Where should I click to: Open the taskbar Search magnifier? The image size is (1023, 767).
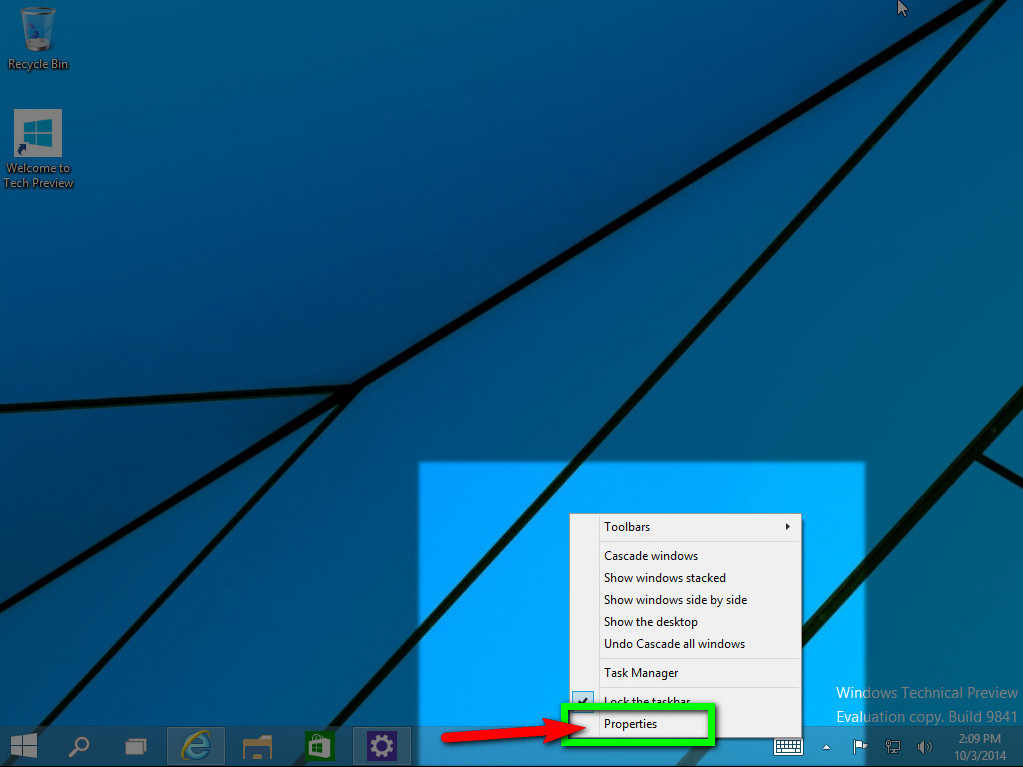(x=79, y=746)
